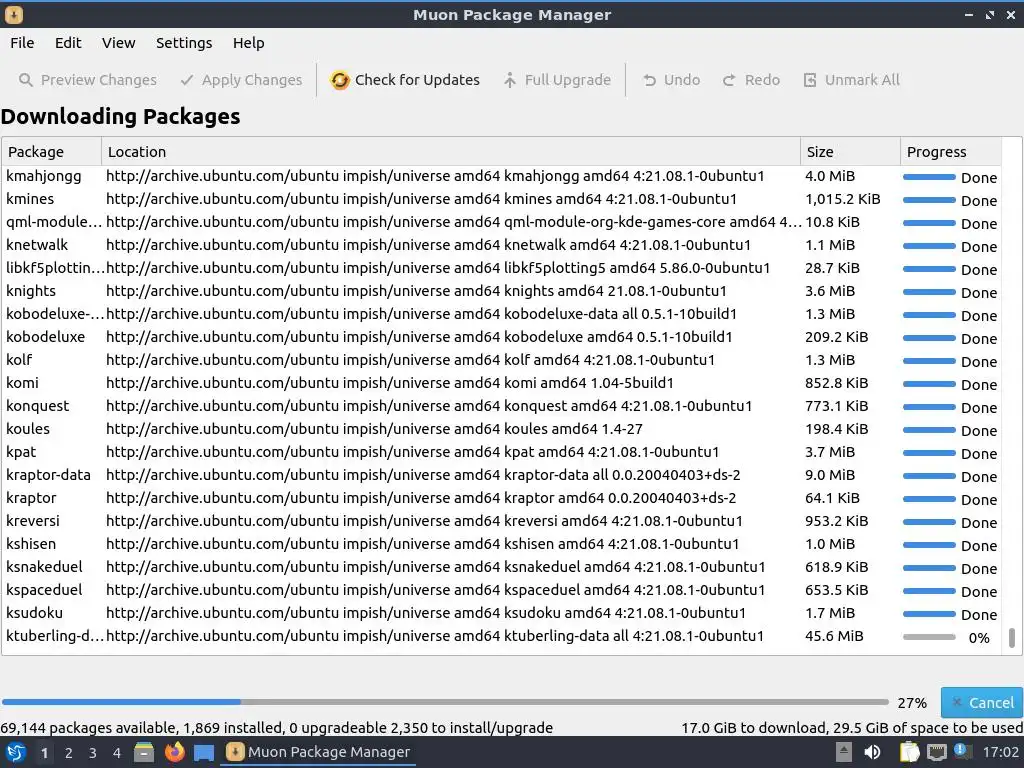Switch to virtual desktop 2

69,753
